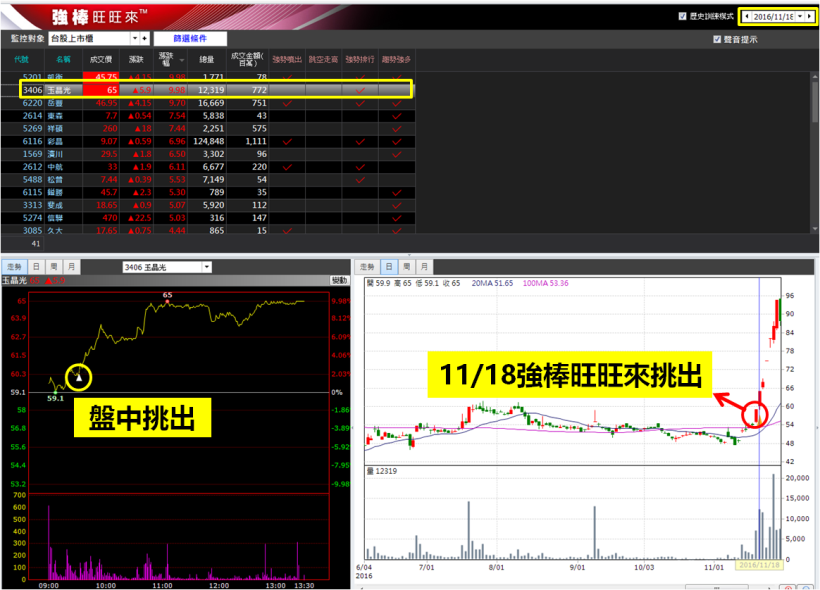Screen dimensions: 820x590
Task: Open the 篩選條件 filter conditions button
Action: (x=190, y=38)
